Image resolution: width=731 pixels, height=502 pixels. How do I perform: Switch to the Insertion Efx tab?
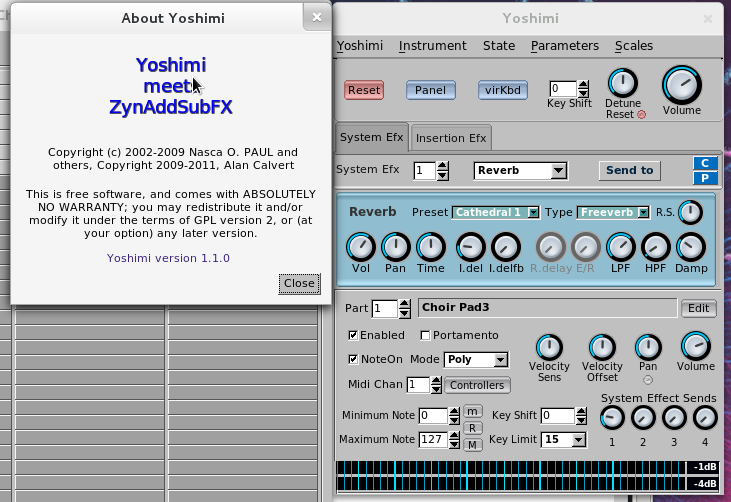click(450, 138)
